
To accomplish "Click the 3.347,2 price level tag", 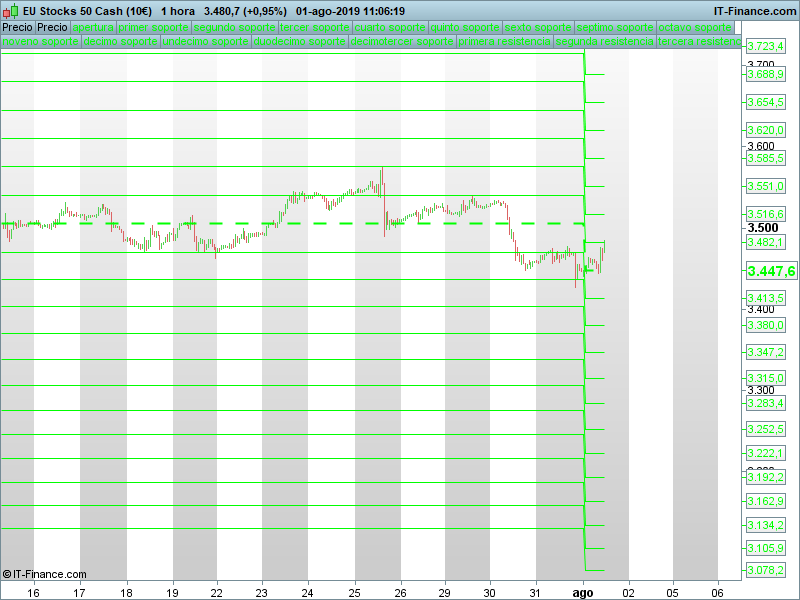I will [765, 352].
